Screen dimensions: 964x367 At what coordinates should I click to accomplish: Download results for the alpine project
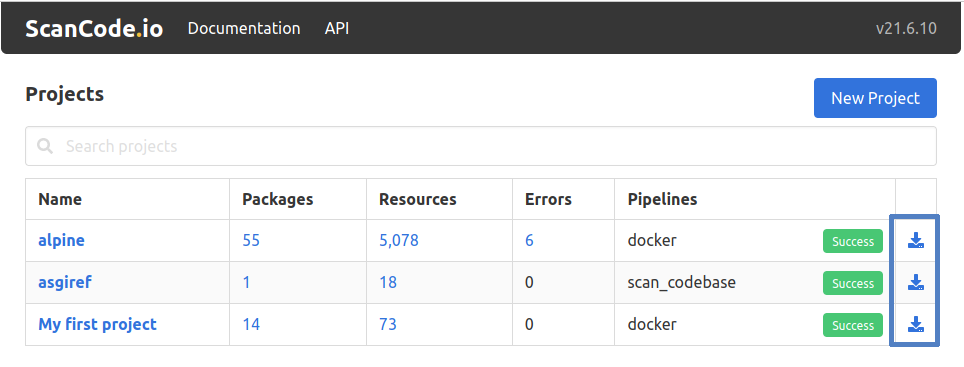coord(916,241)
